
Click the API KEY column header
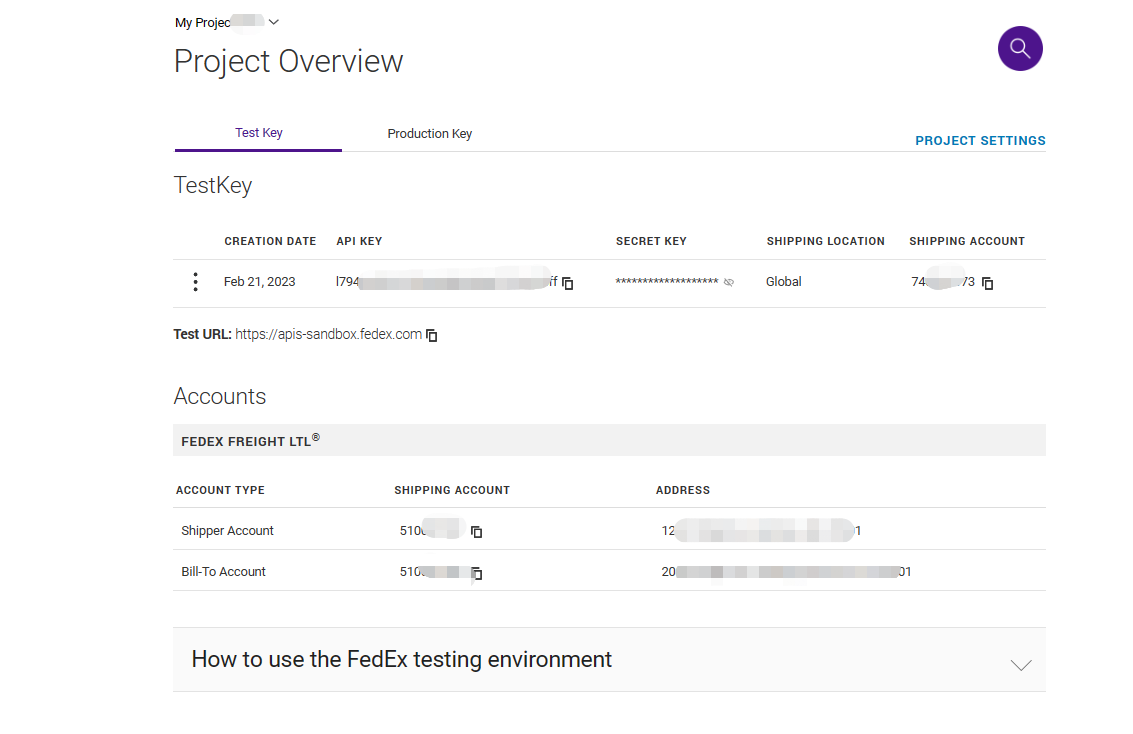point(359,241)
